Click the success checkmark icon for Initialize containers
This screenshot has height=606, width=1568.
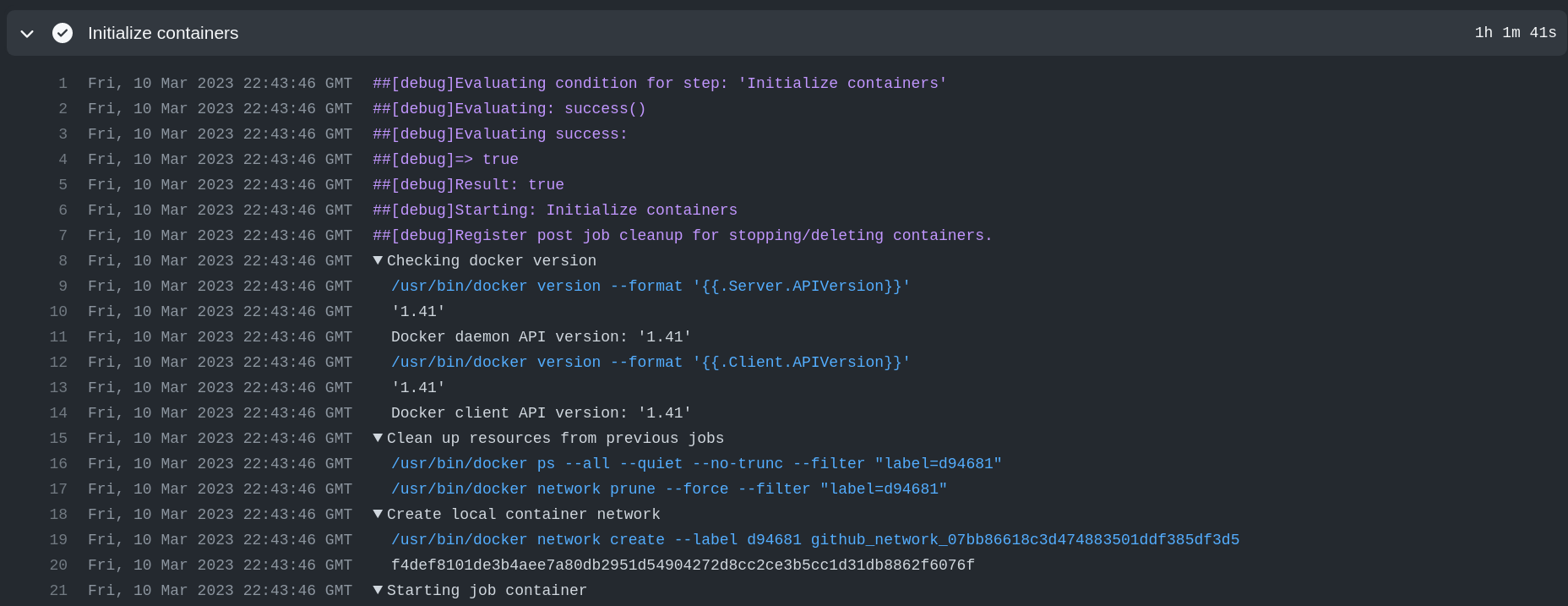[63, 33]
